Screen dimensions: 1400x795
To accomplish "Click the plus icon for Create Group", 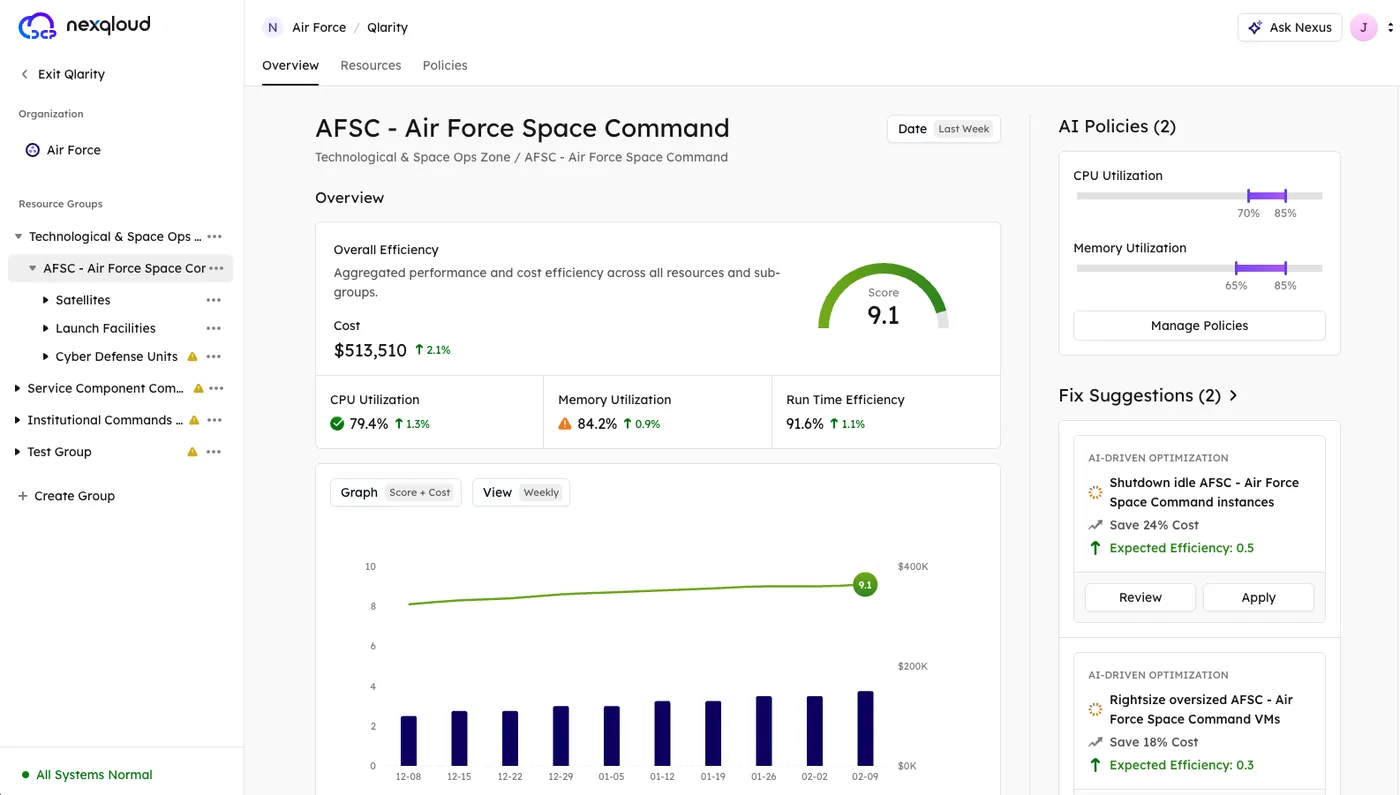I will [x=23, y=496].
